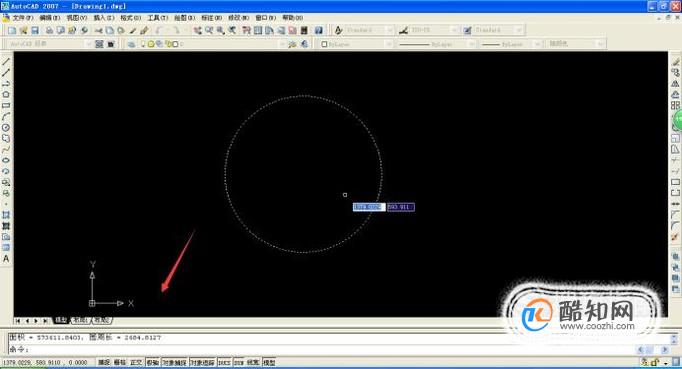Click the Cut scissors icon
The height and width of the screenshot is (369, 682).
click(x=99, y=30)
